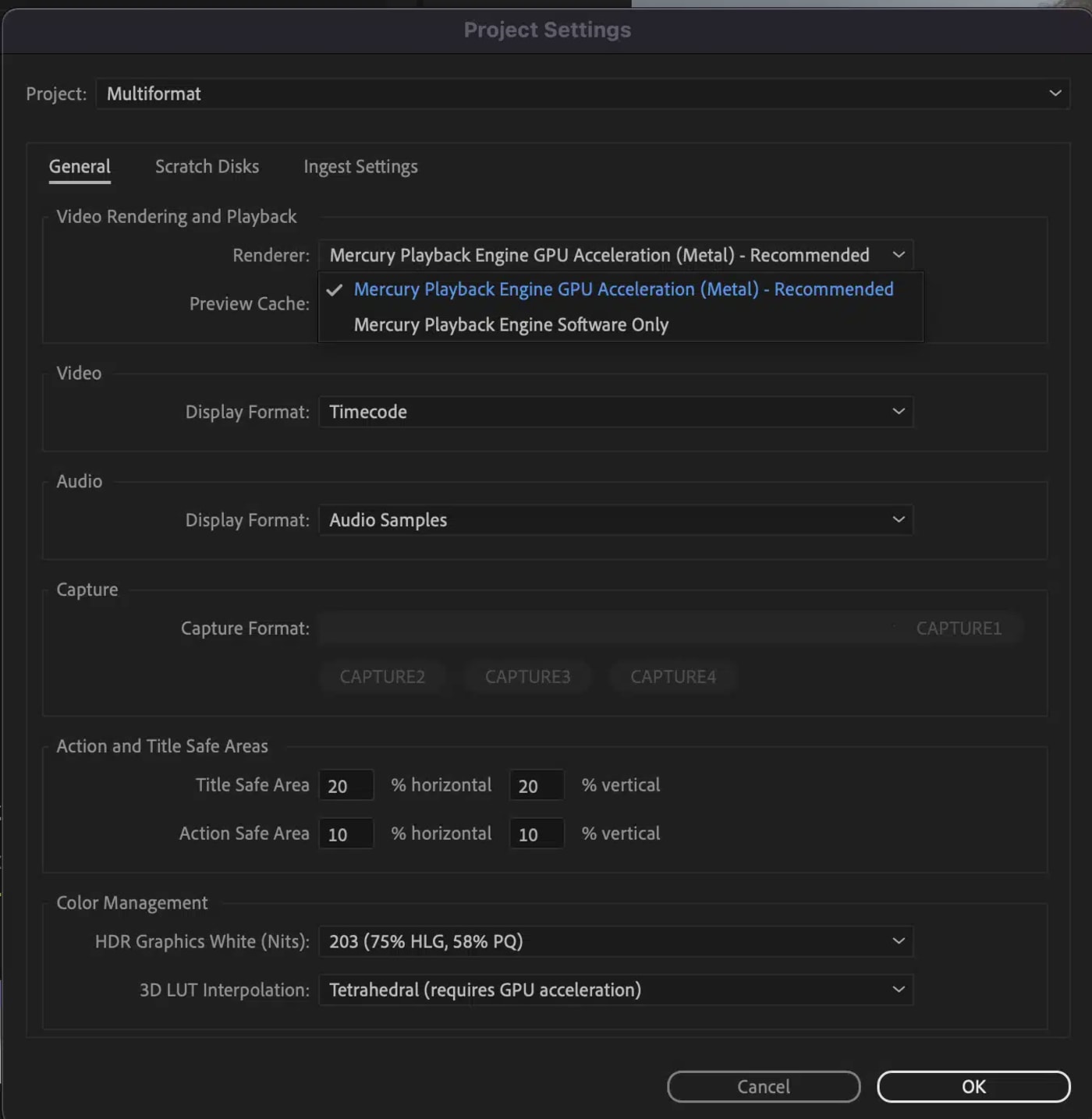
Task: Click the 3D LUT Interpolation: label
Action: pos(224,990)
